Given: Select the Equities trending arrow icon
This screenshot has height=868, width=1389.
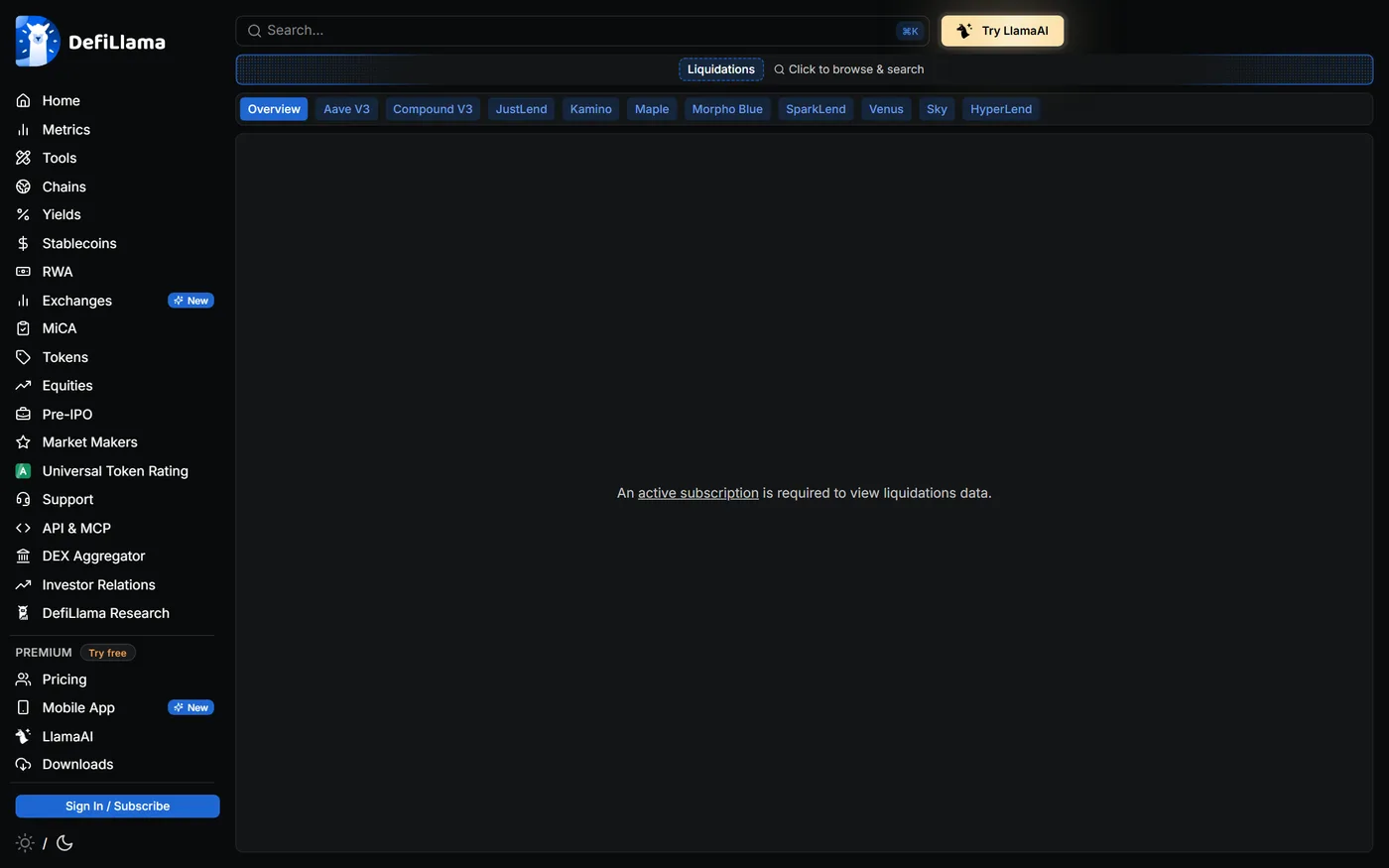Looking at the screenshot, I should click(23, 386).
